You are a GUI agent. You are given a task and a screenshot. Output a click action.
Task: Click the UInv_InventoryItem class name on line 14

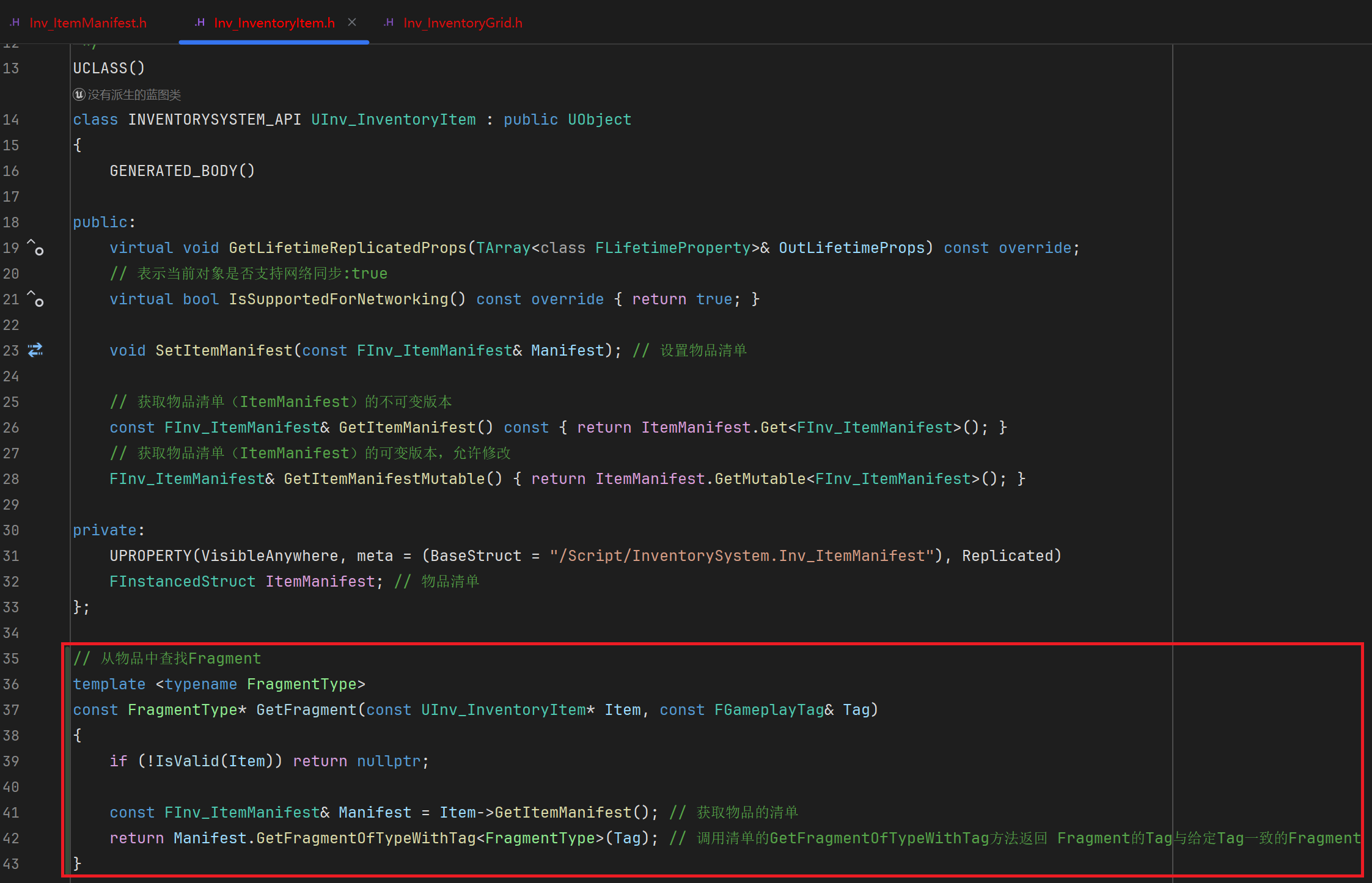coord(393,120)
